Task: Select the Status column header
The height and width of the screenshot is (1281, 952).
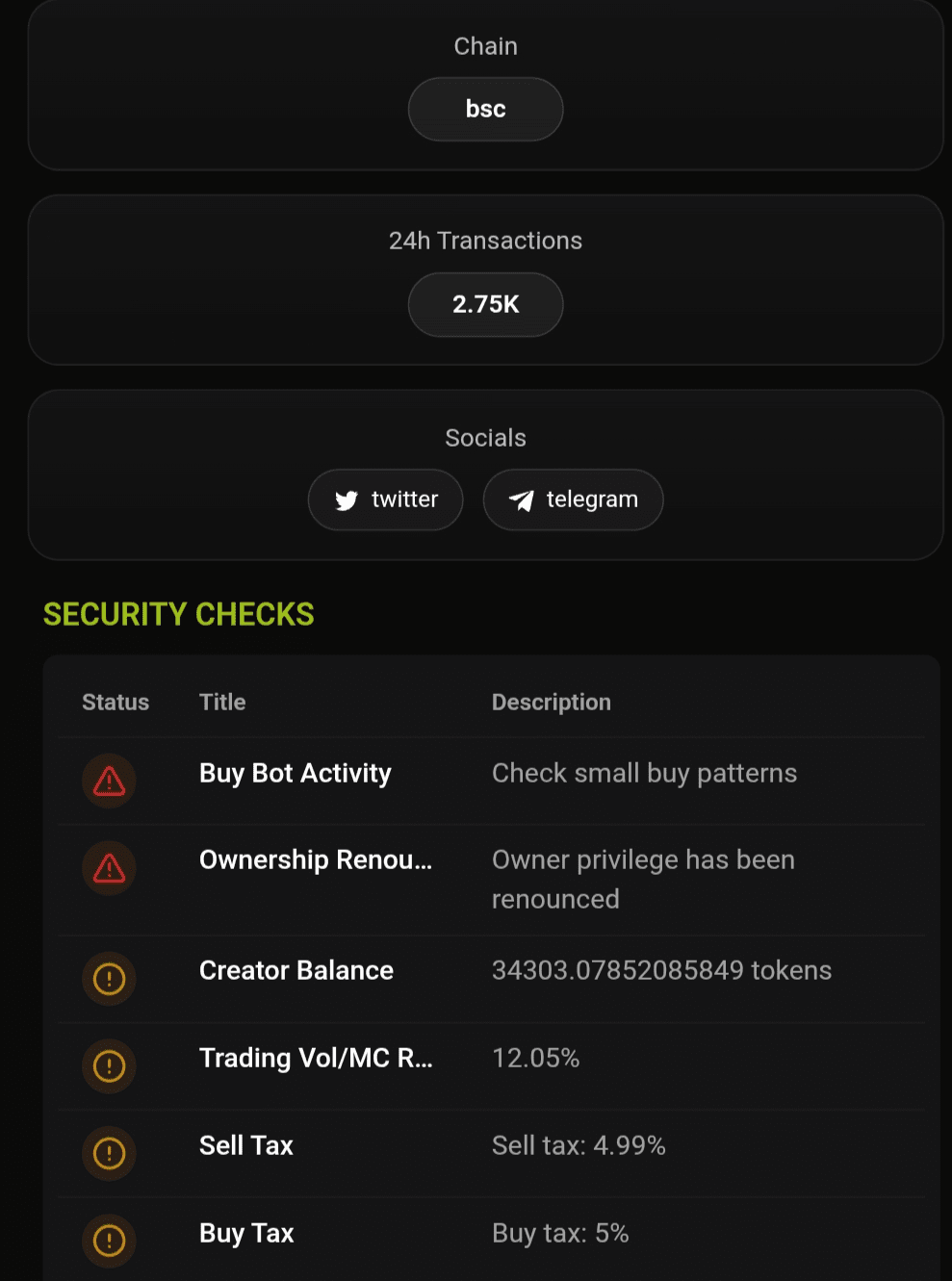Action: [x=116, y=703]
